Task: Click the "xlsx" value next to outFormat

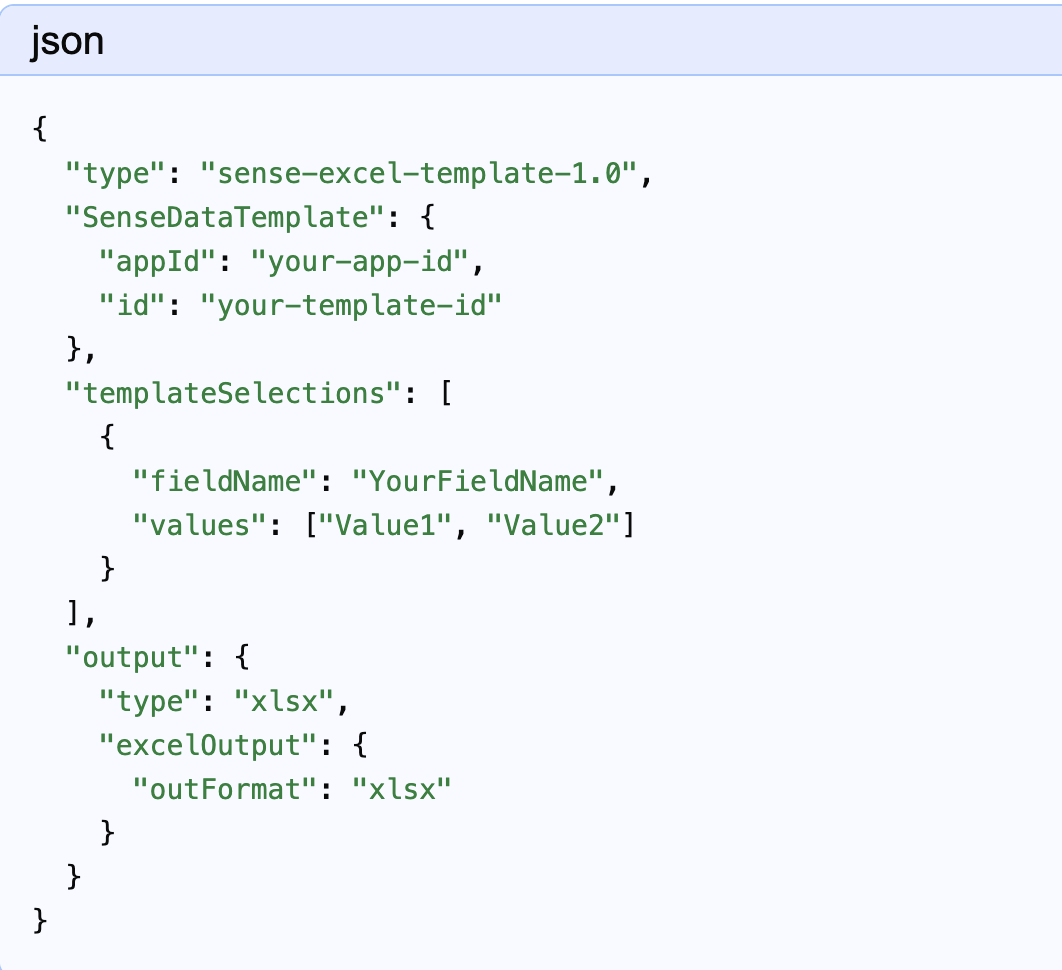Action: pos(401,789)
